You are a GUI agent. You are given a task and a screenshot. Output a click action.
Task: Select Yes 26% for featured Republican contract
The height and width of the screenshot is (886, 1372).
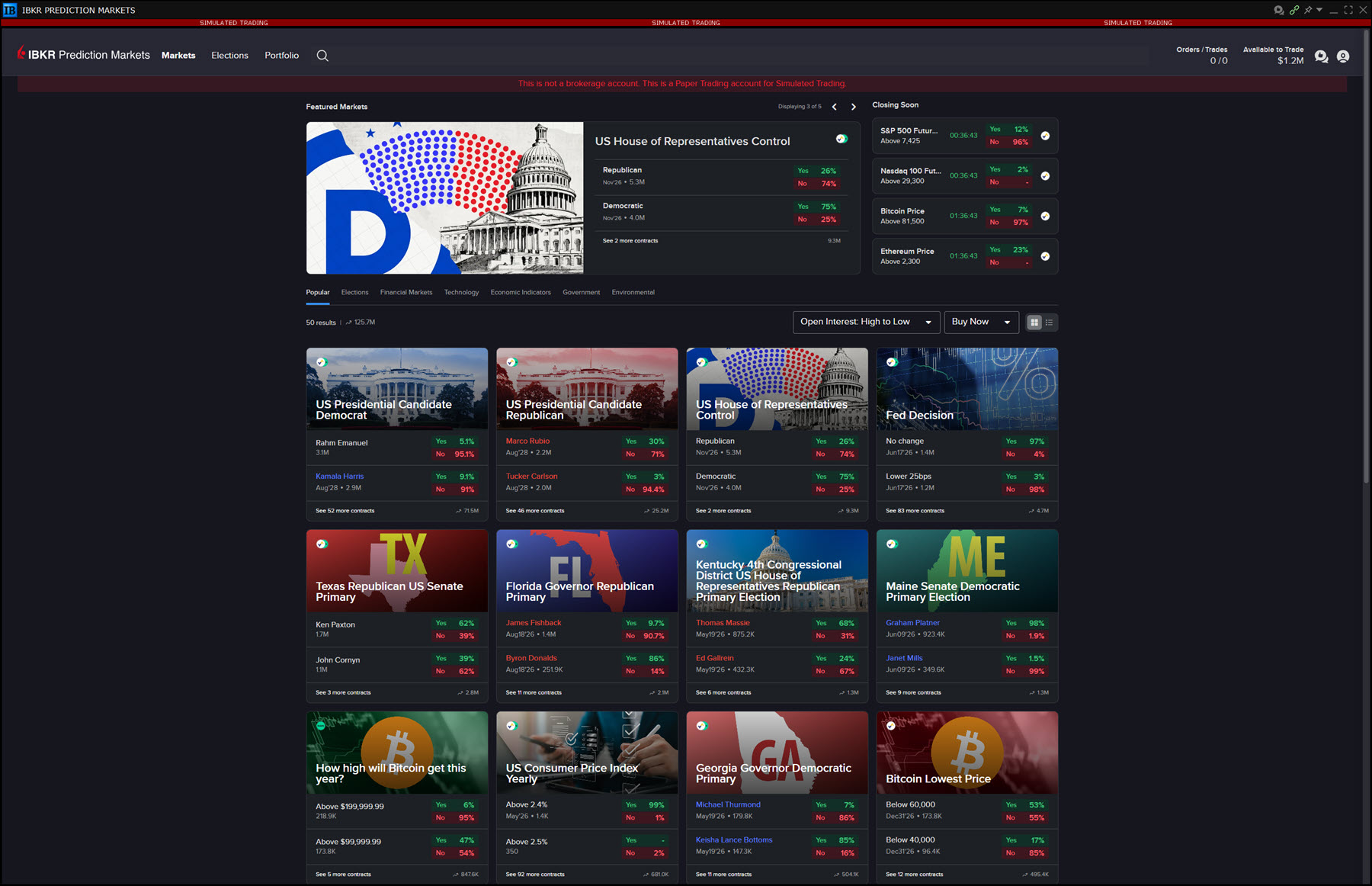click(817, 171)
